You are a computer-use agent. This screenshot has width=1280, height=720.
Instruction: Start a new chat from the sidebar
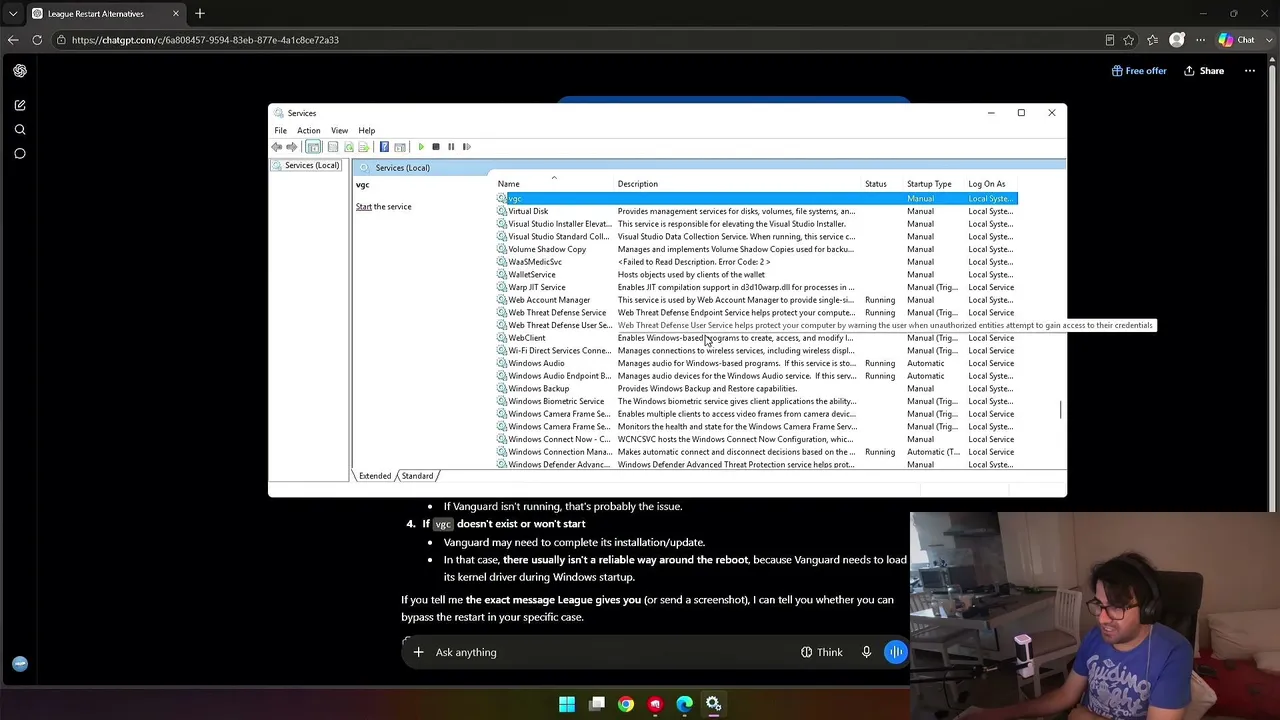point(20,105)
